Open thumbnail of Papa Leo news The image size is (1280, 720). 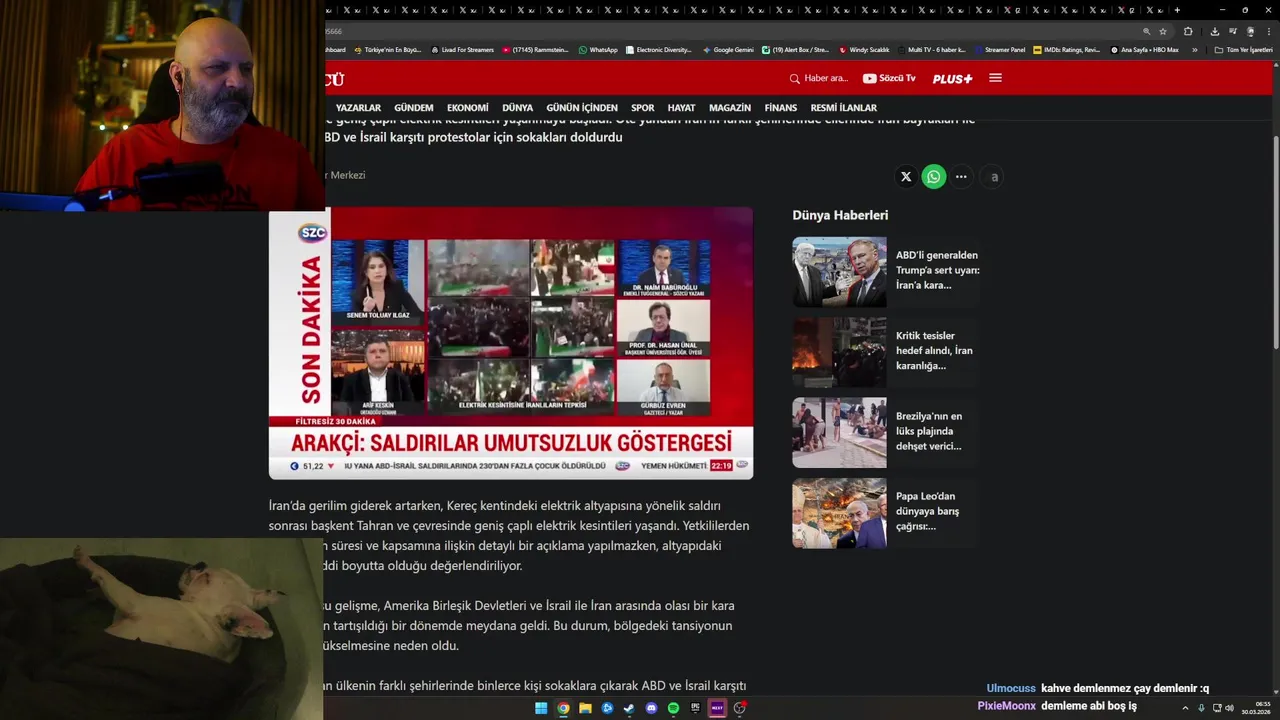click(840, 513)
